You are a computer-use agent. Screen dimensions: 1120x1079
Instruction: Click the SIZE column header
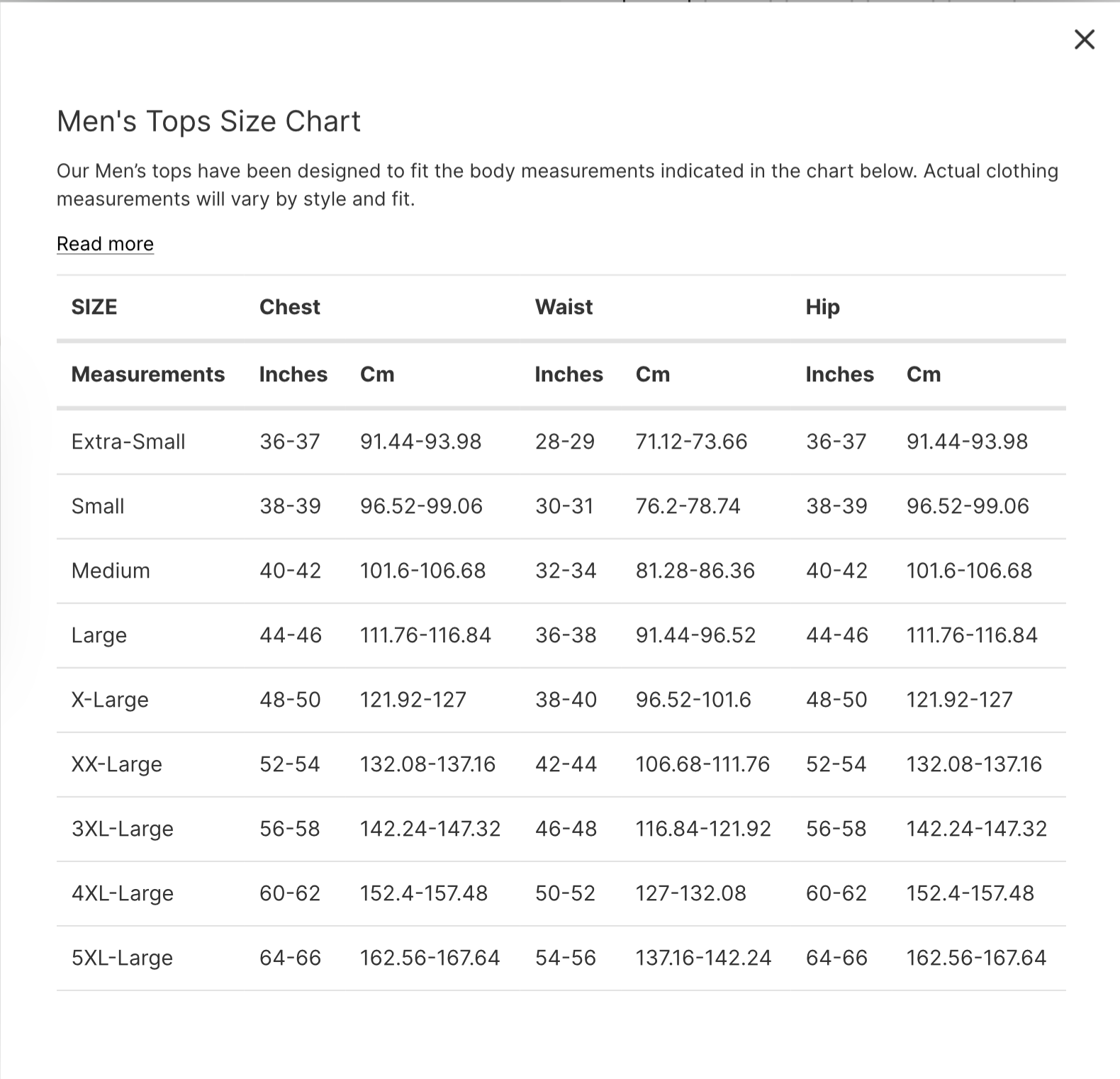coord(94,307)
